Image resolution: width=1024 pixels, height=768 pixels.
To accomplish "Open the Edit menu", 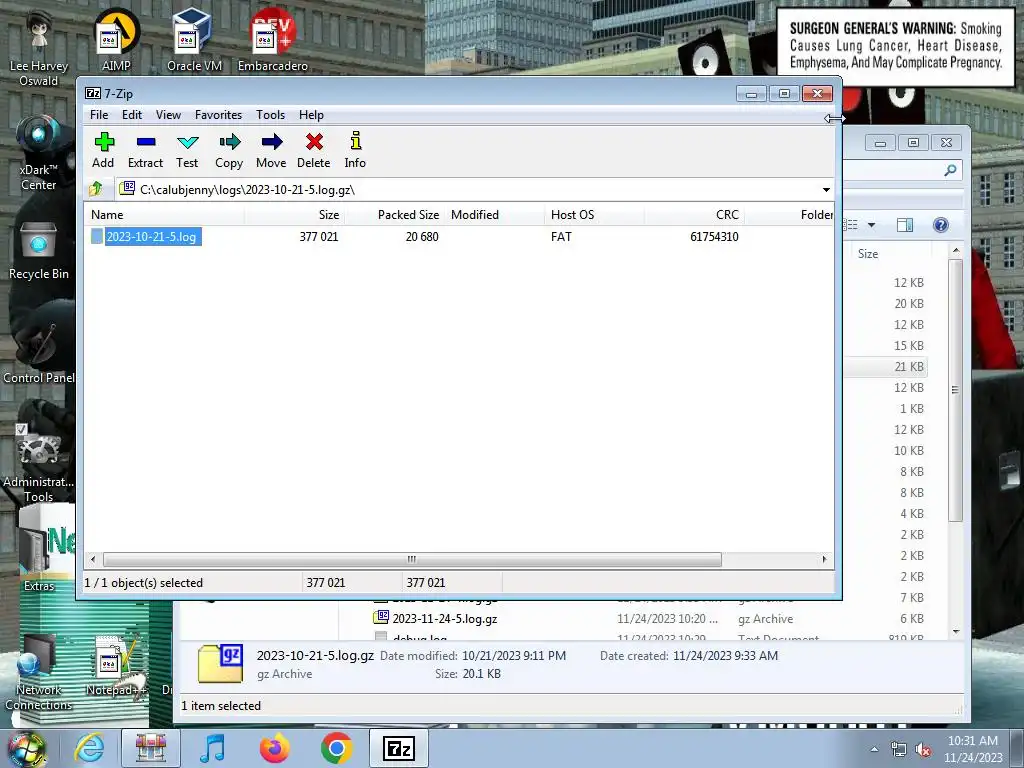I will point(132,115).
